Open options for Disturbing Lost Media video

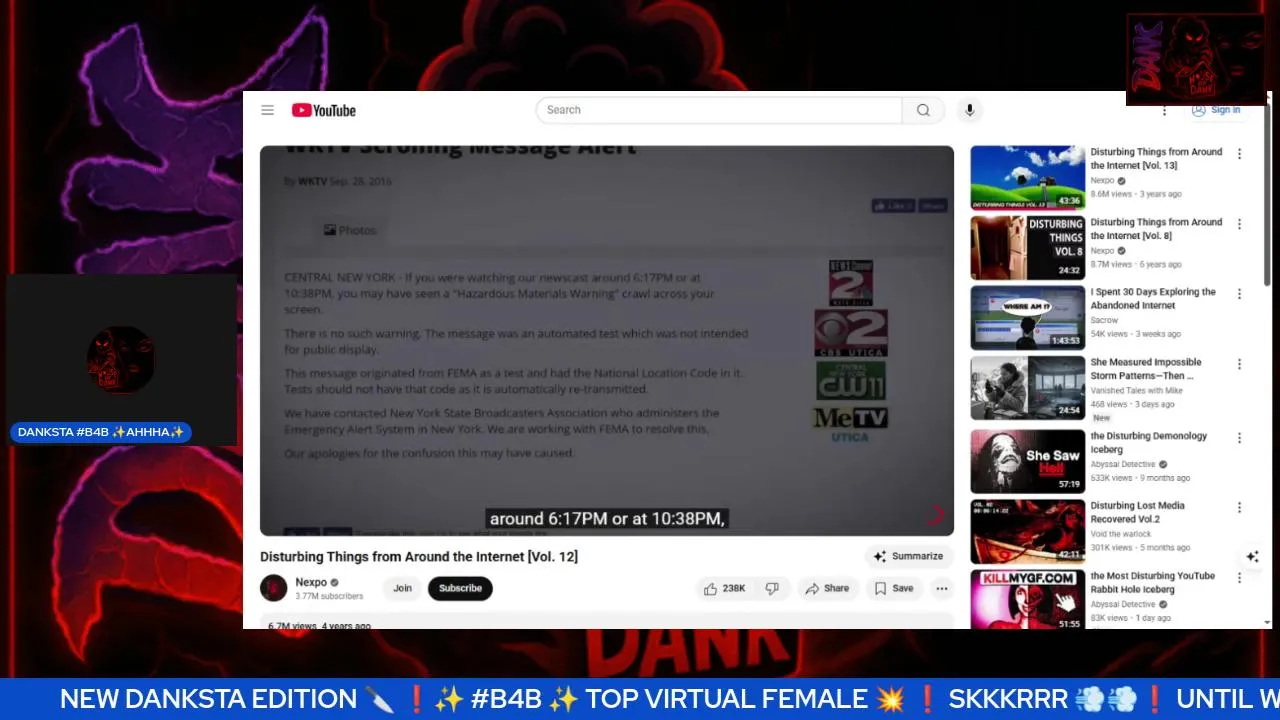tap(1239, 508)
